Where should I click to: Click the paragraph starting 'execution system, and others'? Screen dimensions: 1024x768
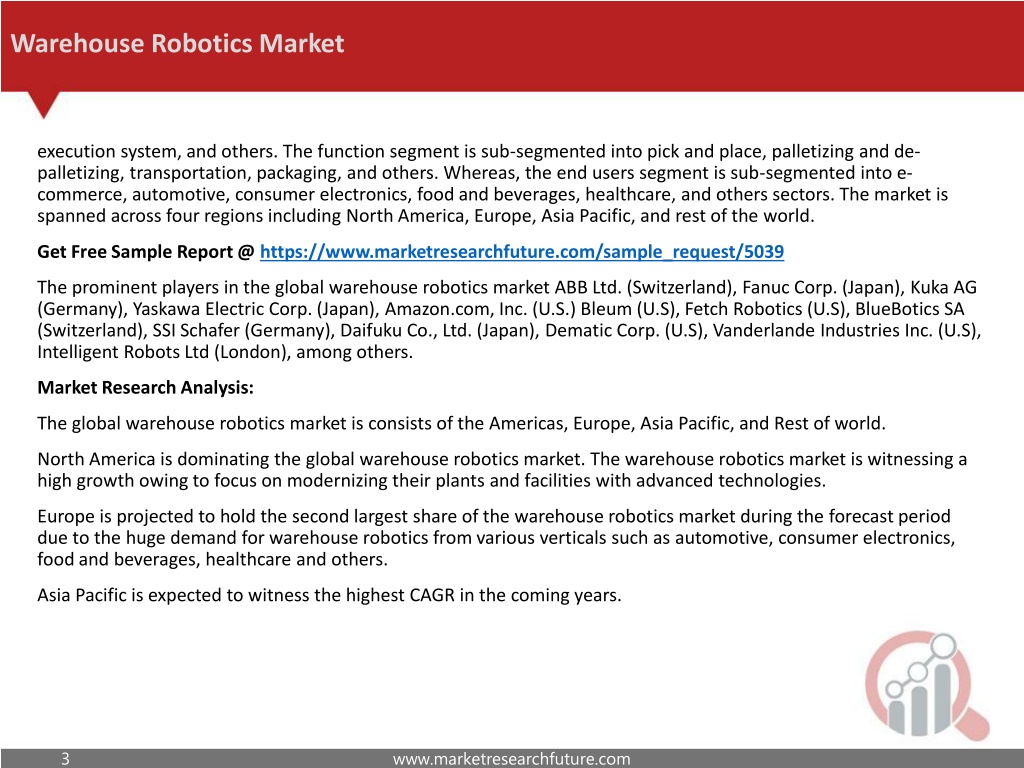point(493,184)
